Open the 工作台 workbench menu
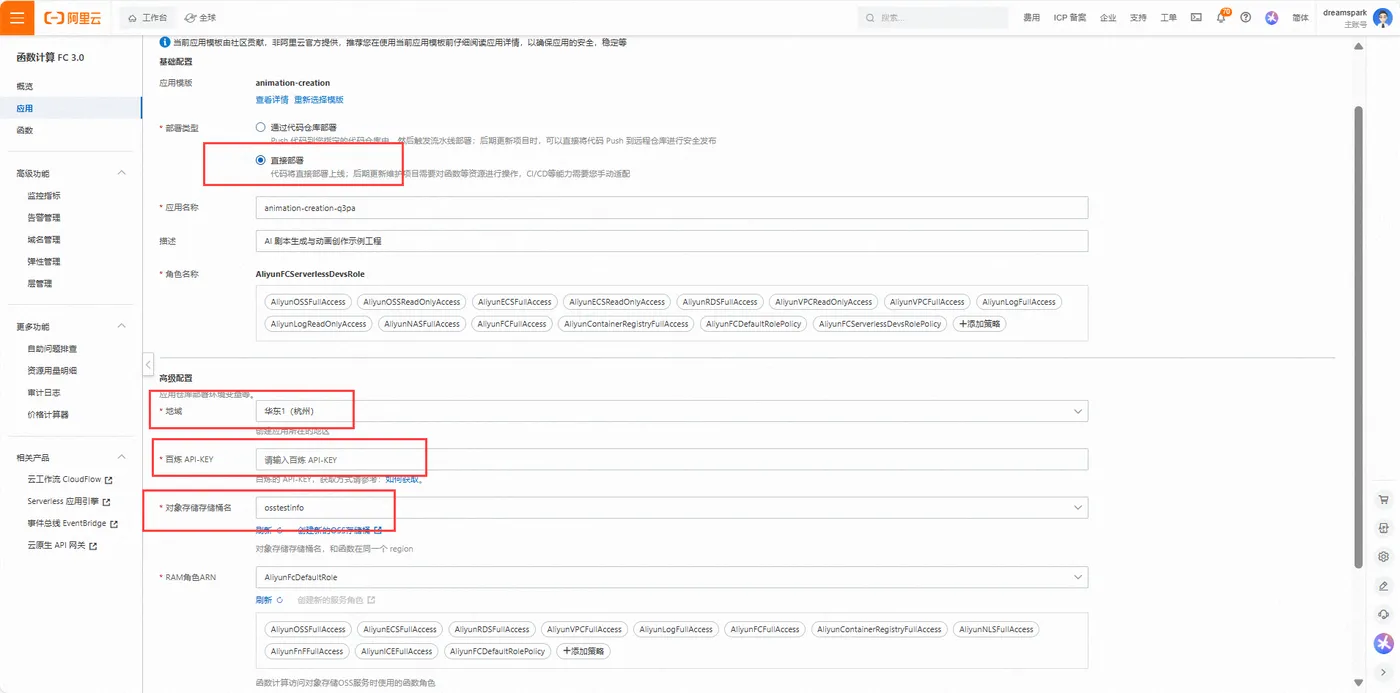1400x693 pixels. (149, 18)
